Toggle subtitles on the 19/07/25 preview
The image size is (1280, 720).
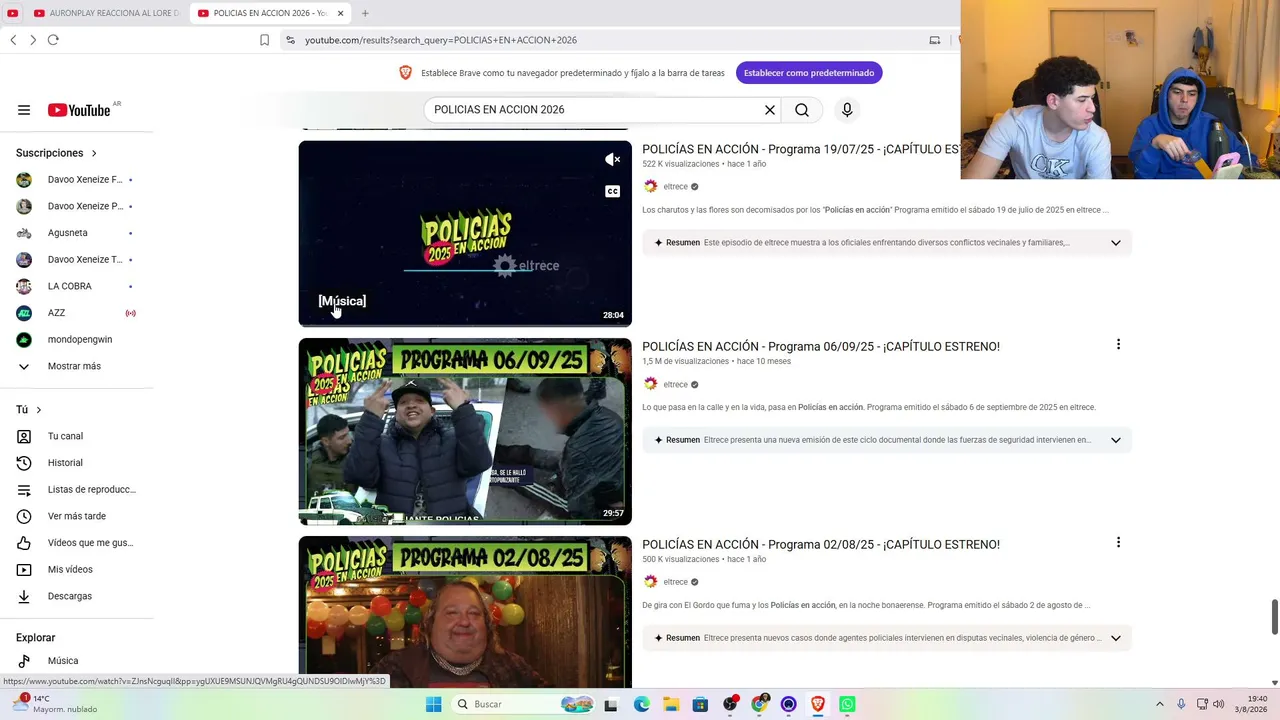(612, 191)
